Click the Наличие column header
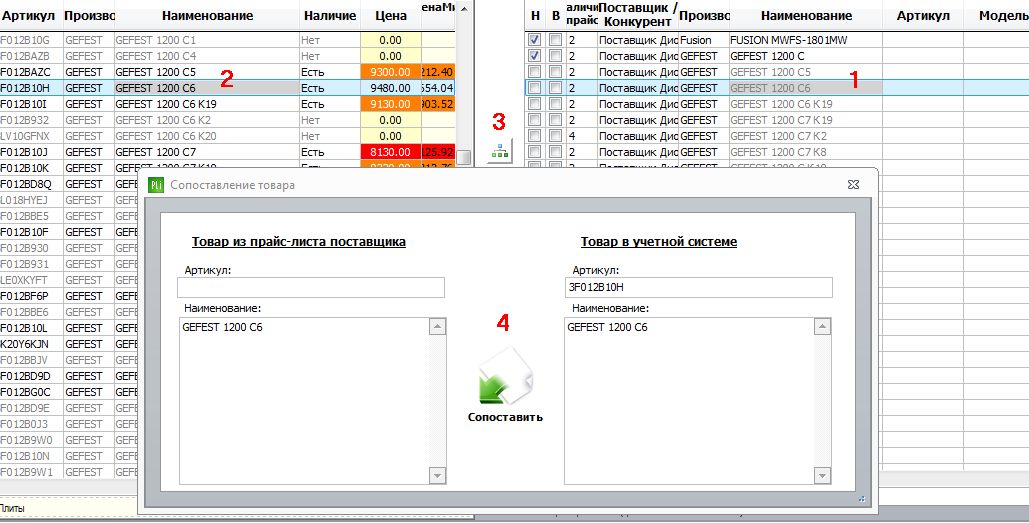The height and width of the screenshot is (523, 1029). [331, 16]
